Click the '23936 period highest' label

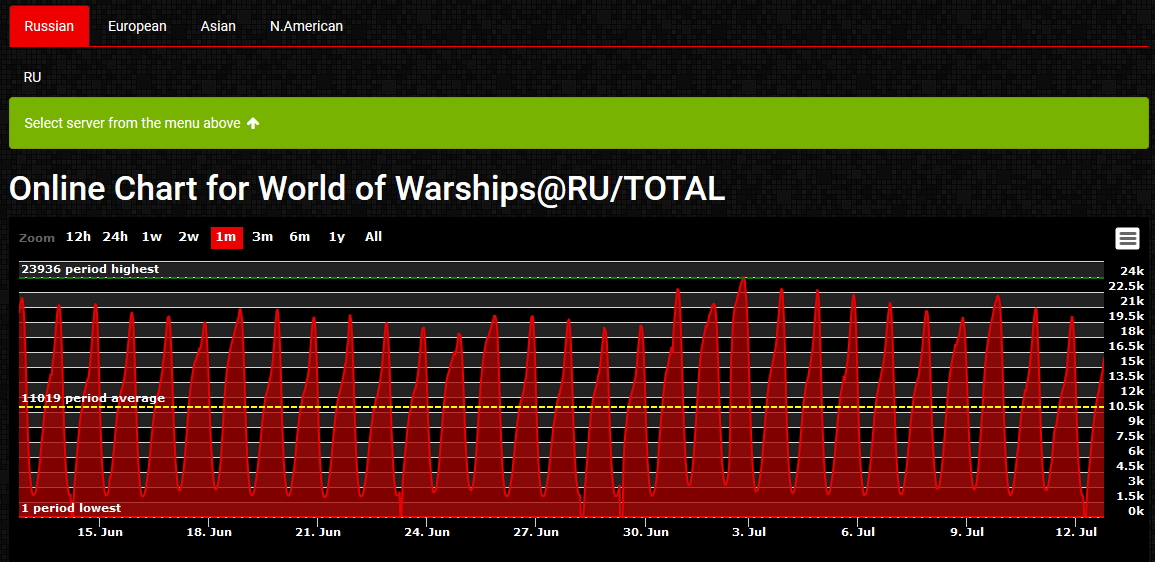coord(90,270)
